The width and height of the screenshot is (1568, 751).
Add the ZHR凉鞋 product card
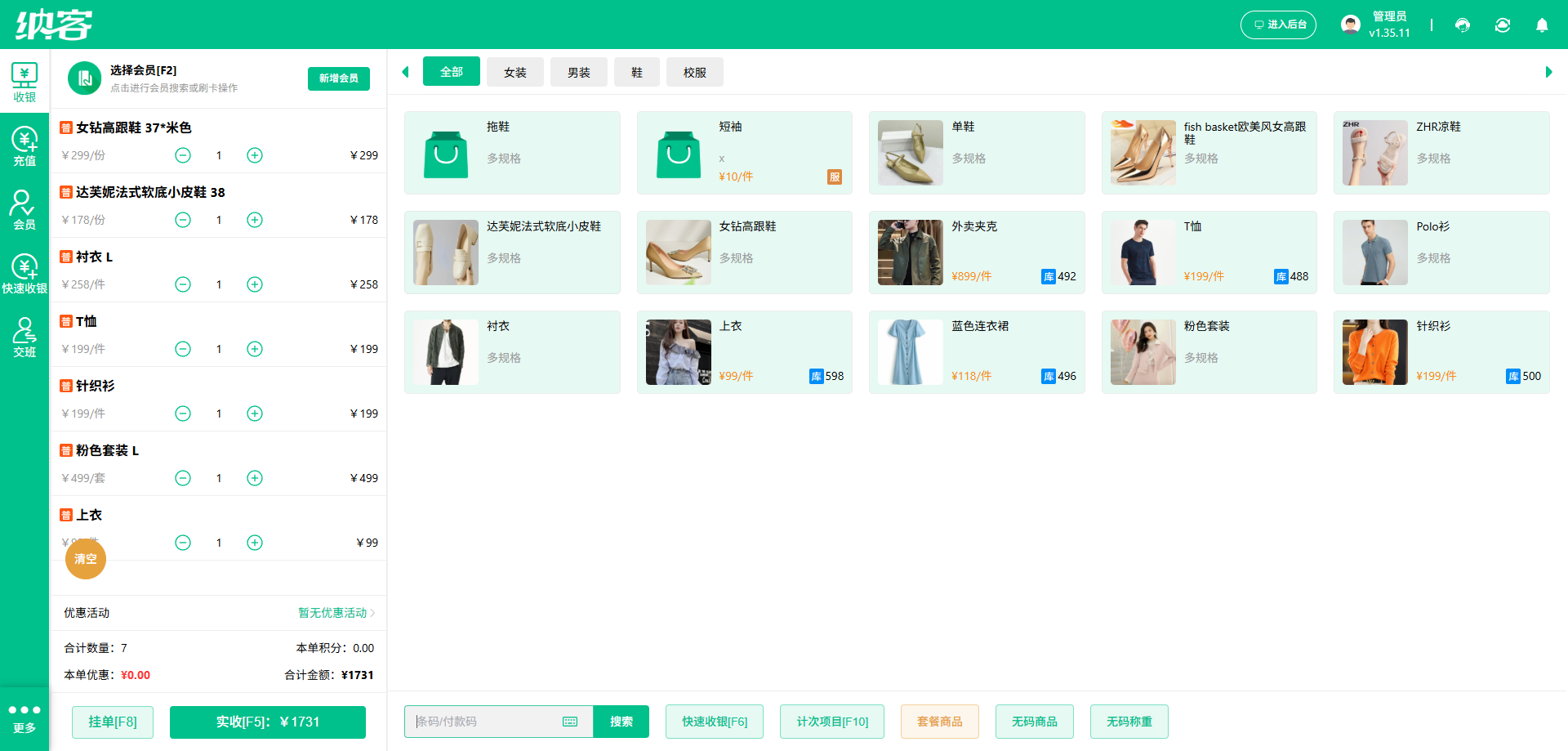click(x=1441, y=153)
